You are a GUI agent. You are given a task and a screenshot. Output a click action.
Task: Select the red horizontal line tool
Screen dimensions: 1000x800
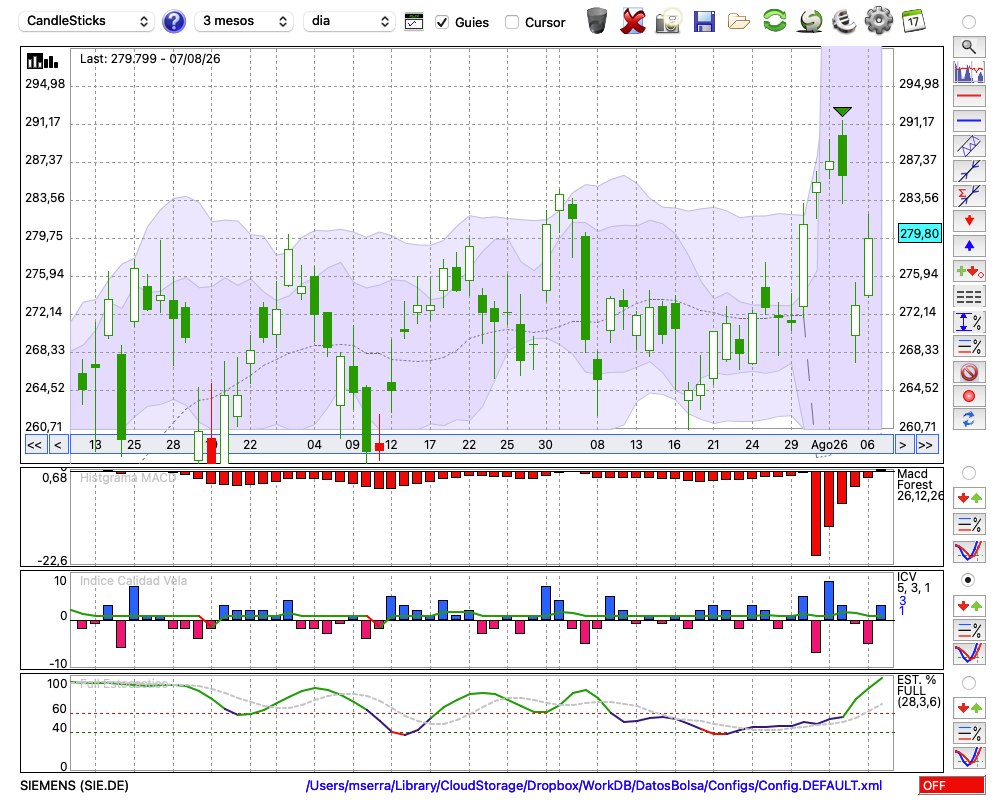[x=969, y=96]
